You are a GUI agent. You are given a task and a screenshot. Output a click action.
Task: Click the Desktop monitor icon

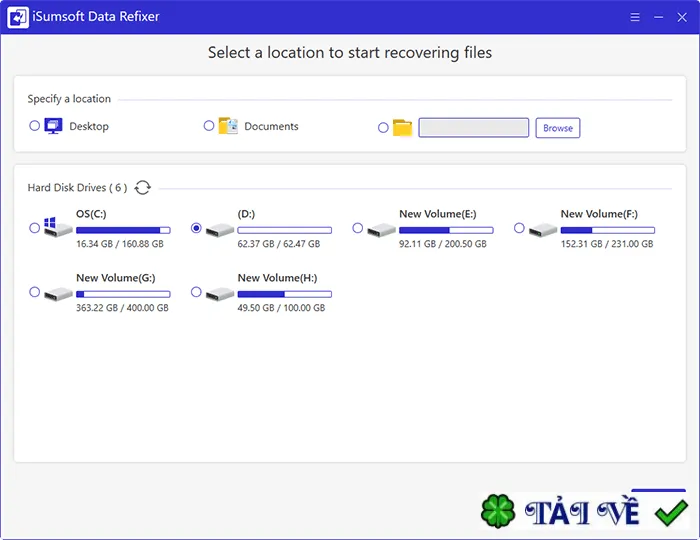tap(54, 126)
